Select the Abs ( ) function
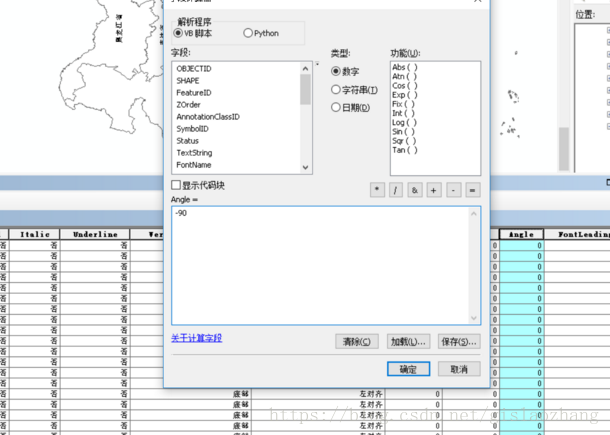Screen dimensions: 610x435 point(405,67)
